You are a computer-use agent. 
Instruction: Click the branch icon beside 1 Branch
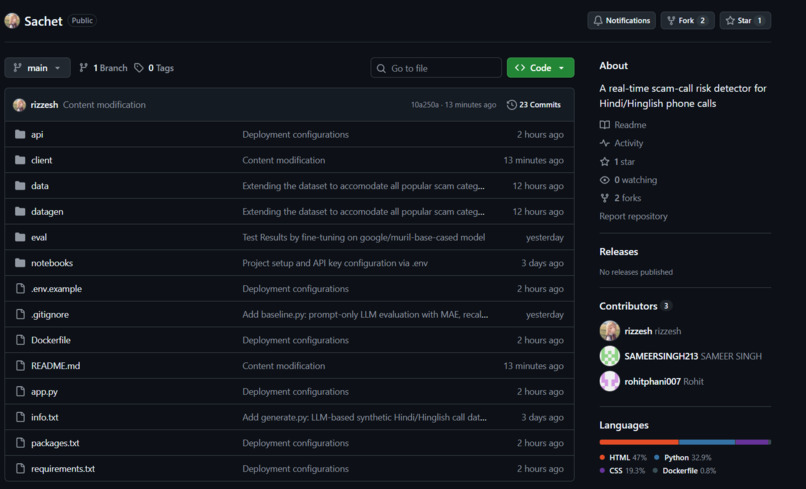[83, 68]
